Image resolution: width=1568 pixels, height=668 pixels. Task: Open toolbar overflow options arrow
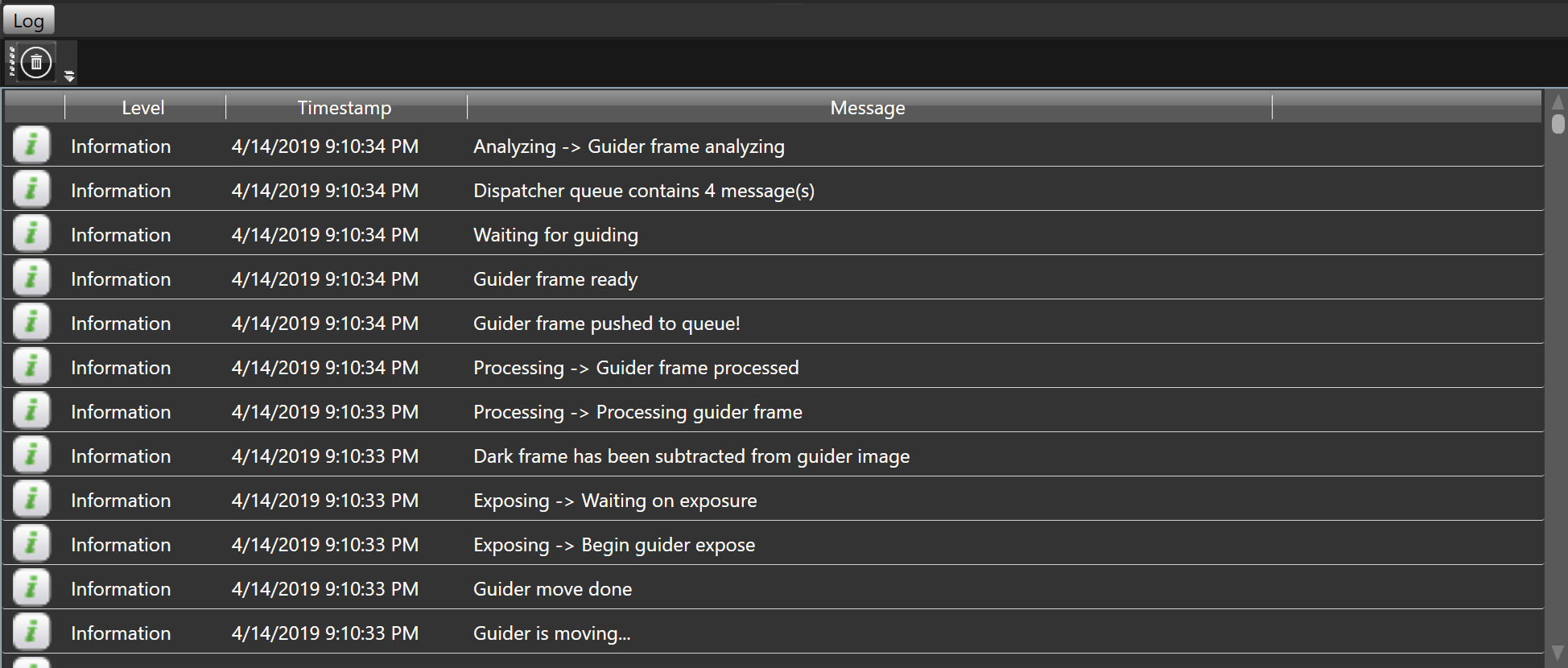click(69, 76)
